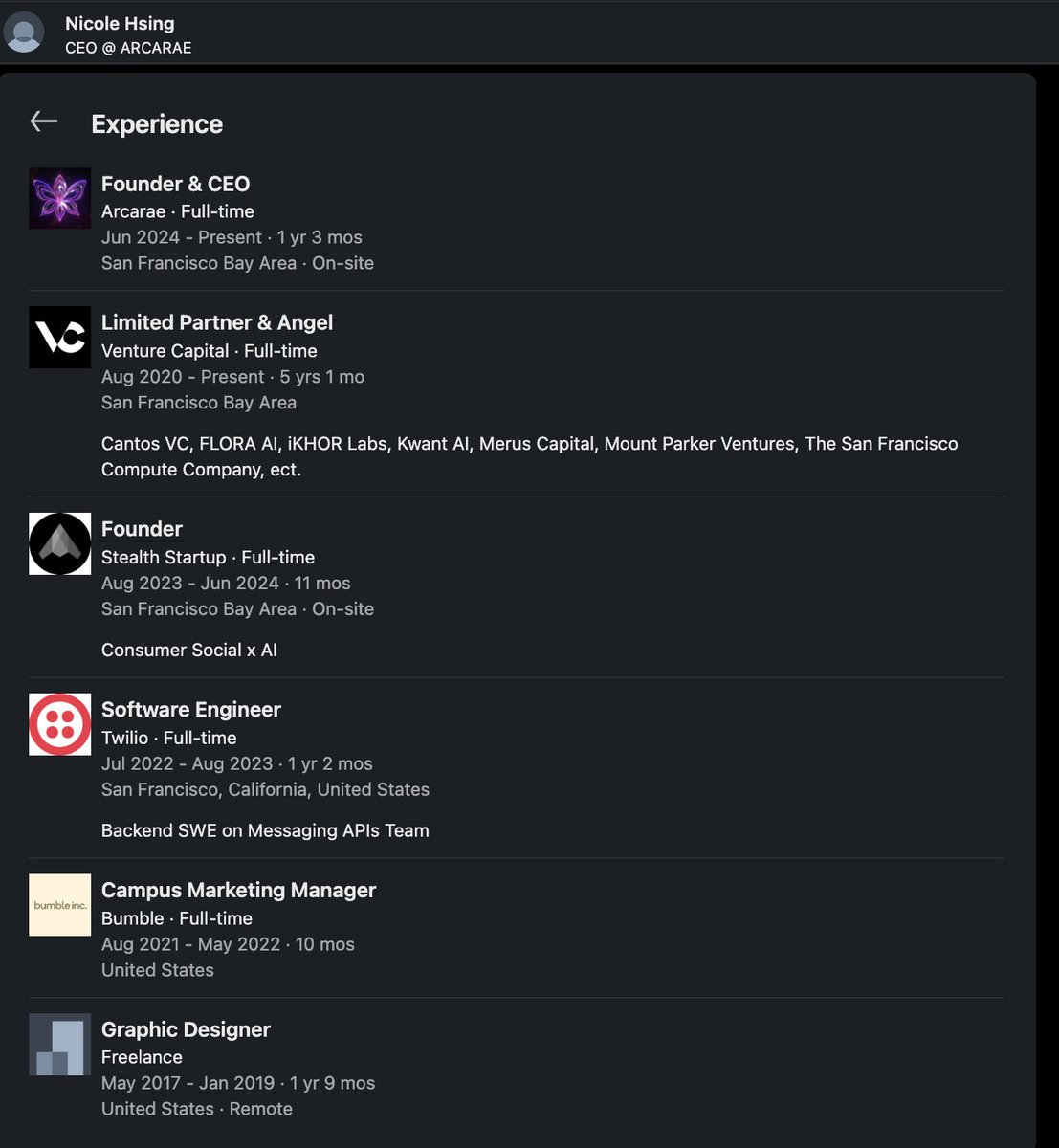This screenshot has height=1148, width=1059.
Task: Select Arcarae · Full-time company line
Action: (x=178, y=211)
